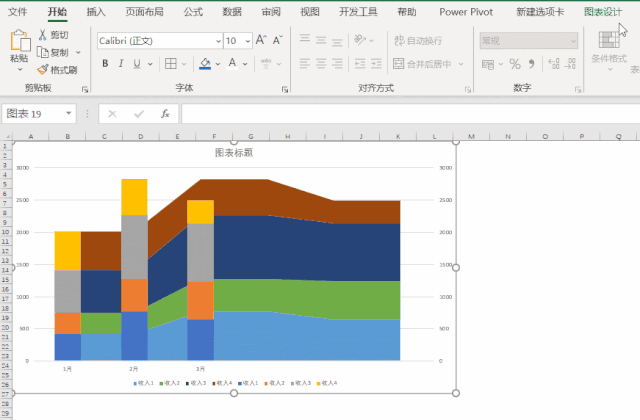Viewport: 640px width, 420px height.
Task: Click the Paste clipboard icon
Action: 20,40
